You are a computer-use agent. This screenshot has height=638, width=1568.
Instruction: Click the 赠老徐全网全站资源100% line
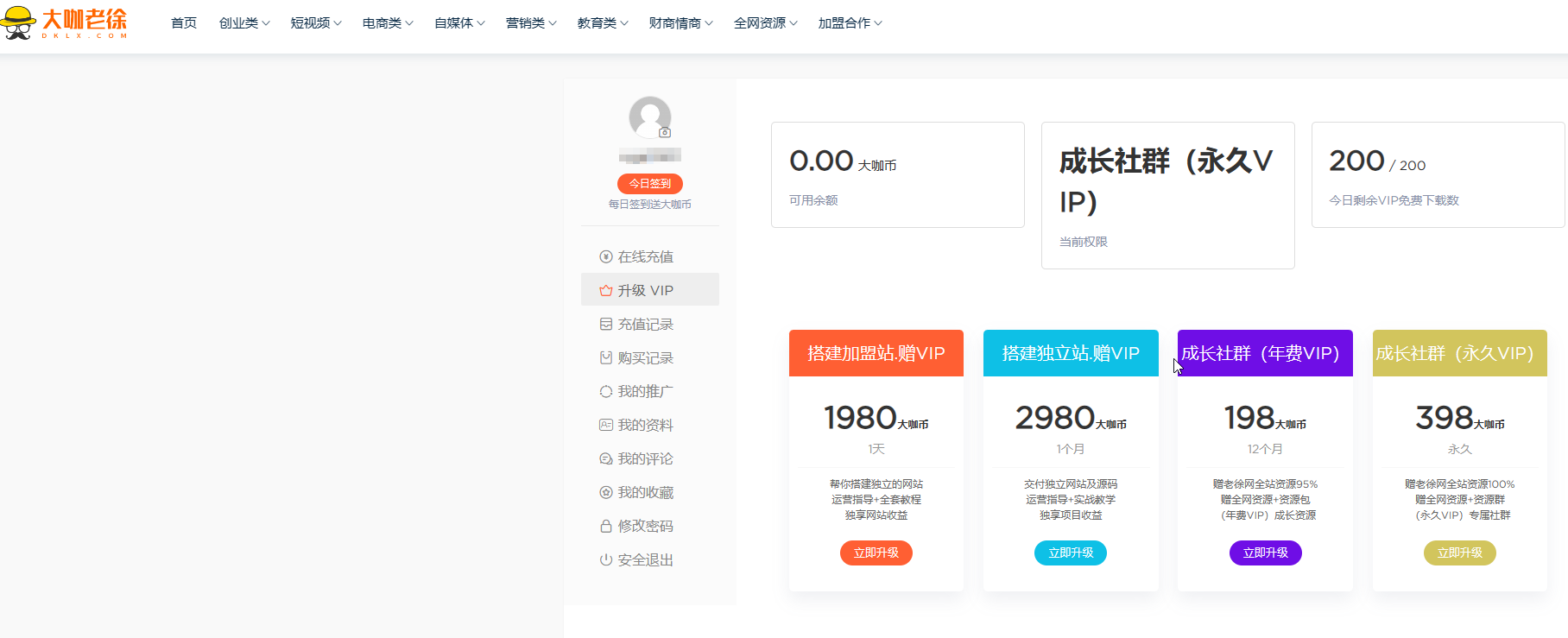click(1460, 484)
